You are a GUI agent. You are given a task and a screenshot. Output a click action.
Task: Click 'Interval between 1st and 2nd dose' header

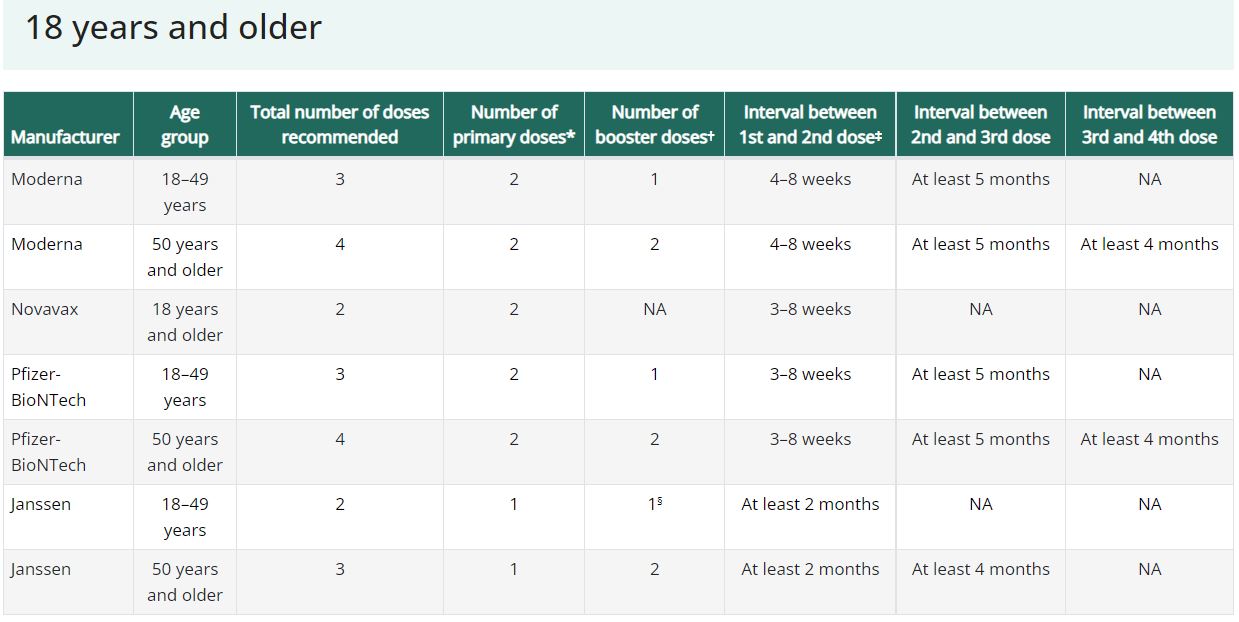[x=810, y=125]
